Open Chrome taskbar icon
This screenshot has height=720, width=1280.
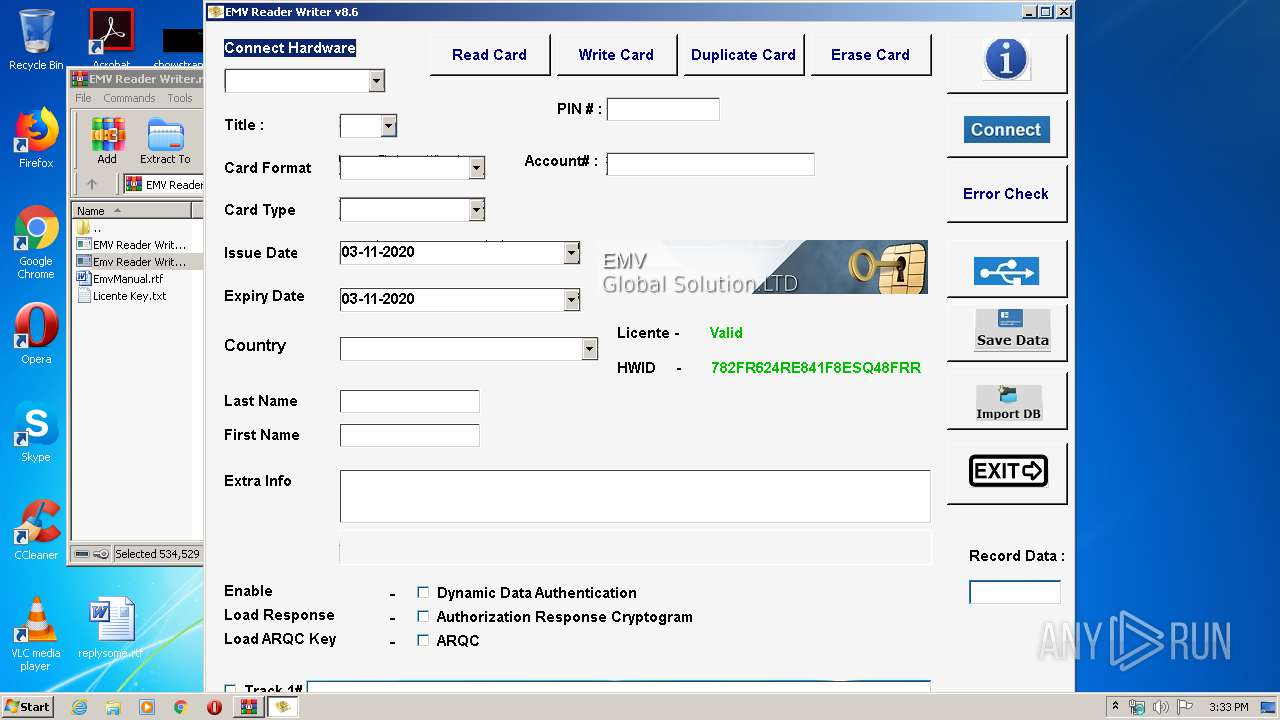pos(181,707)
